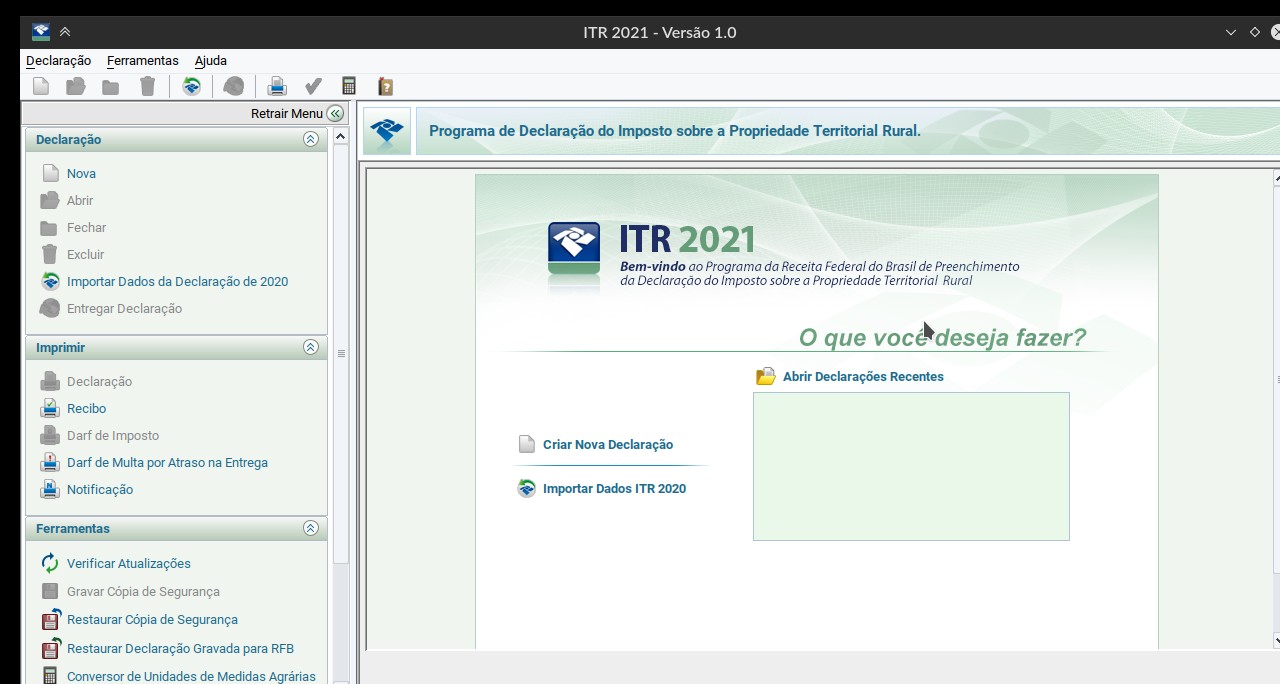Click Importar Dados da Declaração de 2020 icon
Image resolution: width=1280 pixels, height=684 pixels.
[50, 281]
